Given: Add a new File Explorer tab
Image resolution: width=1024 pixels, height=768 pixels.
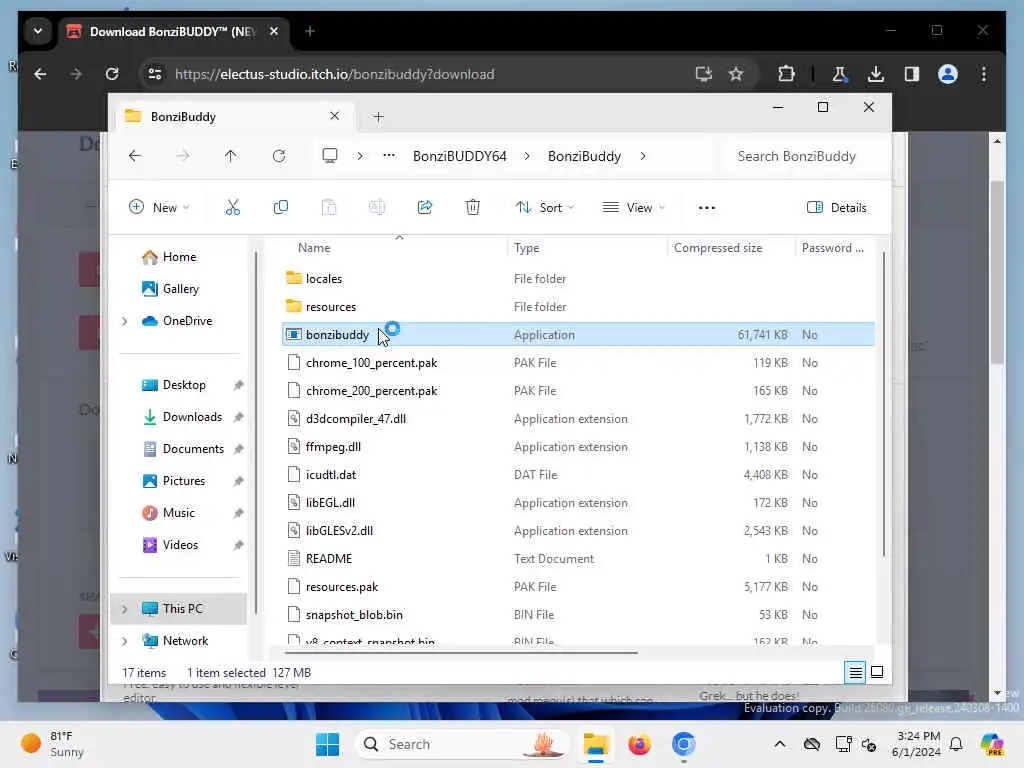Looking at the screenshot, I should pos(378,117).
